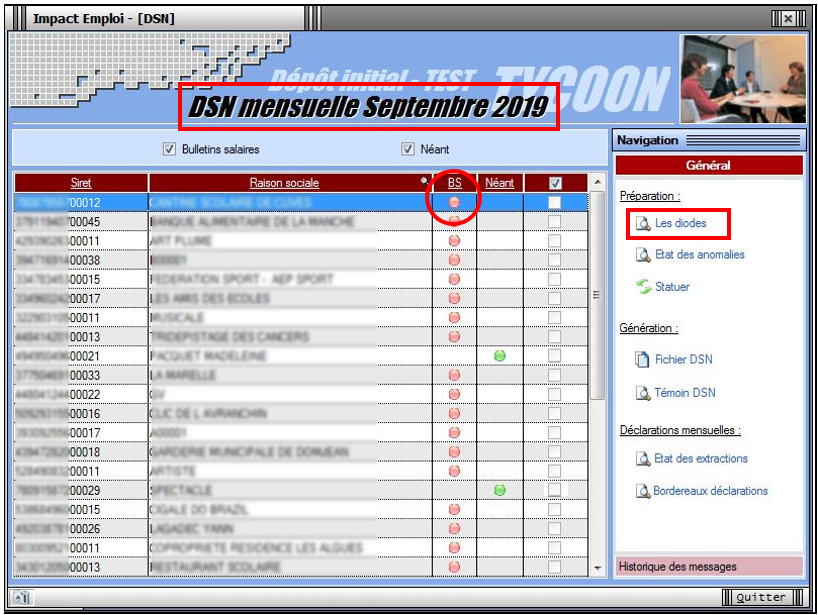The height and width of the screenshot is (615, 818).
Task: Select the row with Siret ending 00011 ART PLUME
Action: (301, 240)
